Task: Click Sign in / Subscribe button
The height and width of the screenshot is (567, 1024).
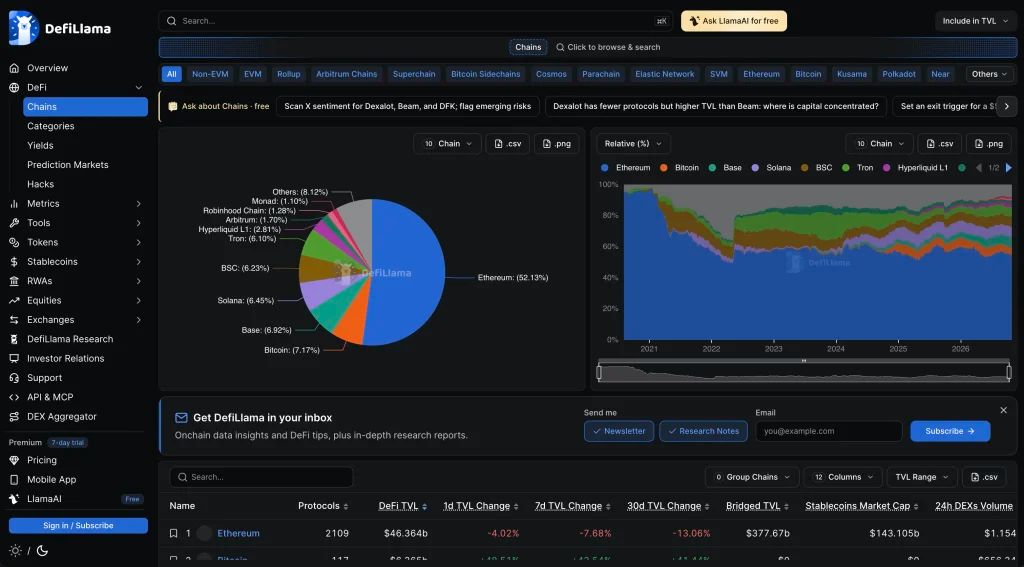Action: (78, 526)
